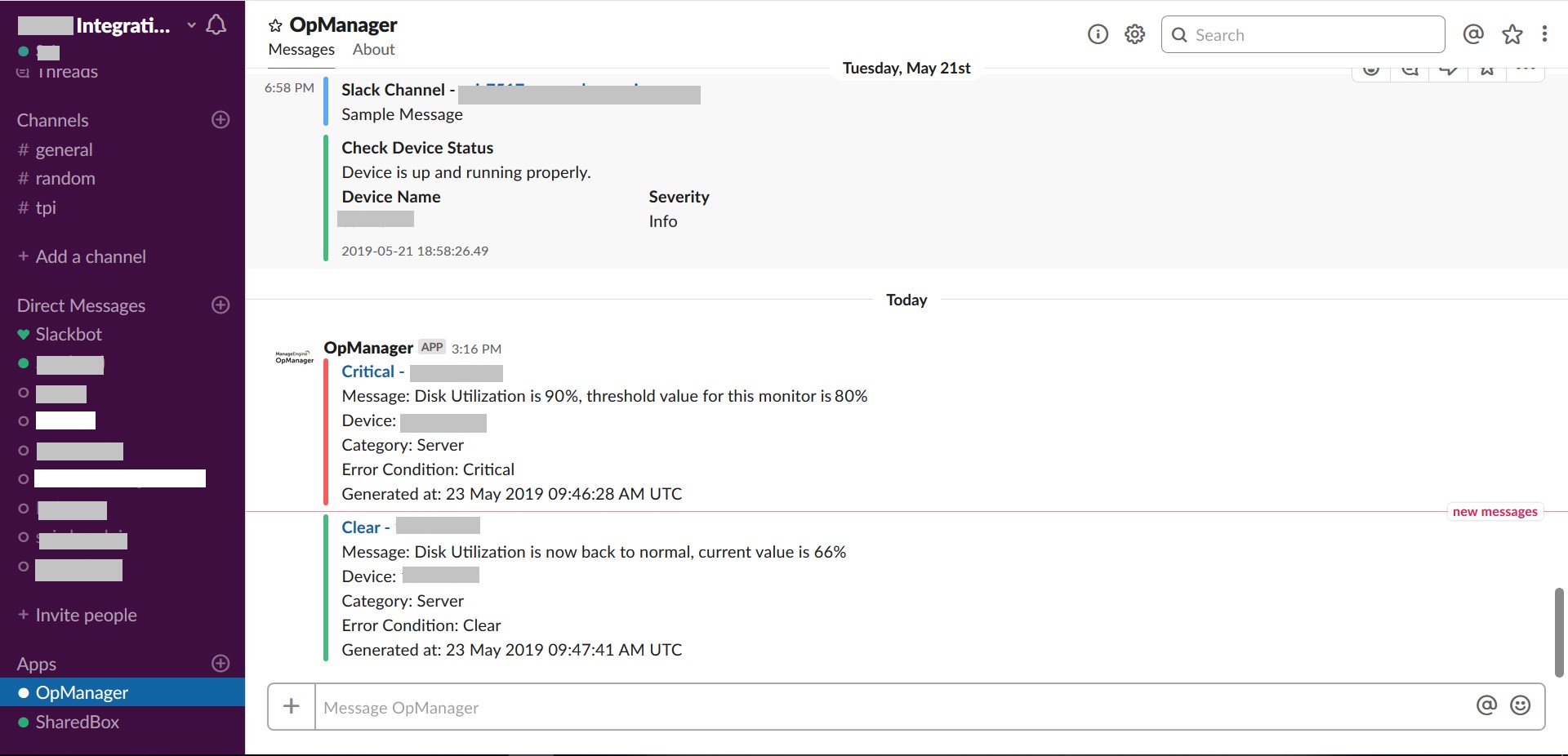Star the OpManager conversation
Image resolution: width=1568 pixels, height=756 pixels.
275,26
